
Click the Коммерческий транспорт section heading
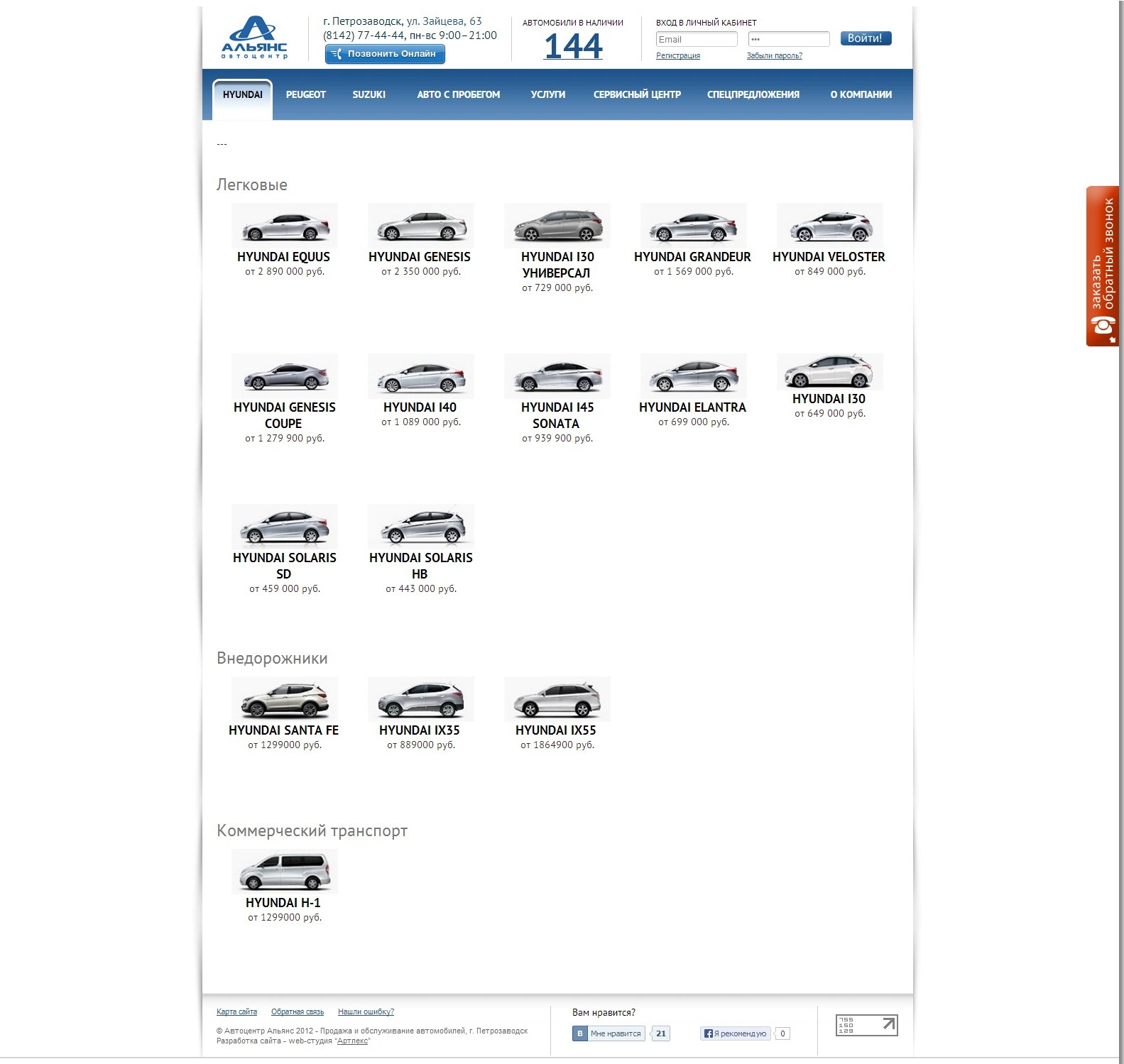pos(312,831)
